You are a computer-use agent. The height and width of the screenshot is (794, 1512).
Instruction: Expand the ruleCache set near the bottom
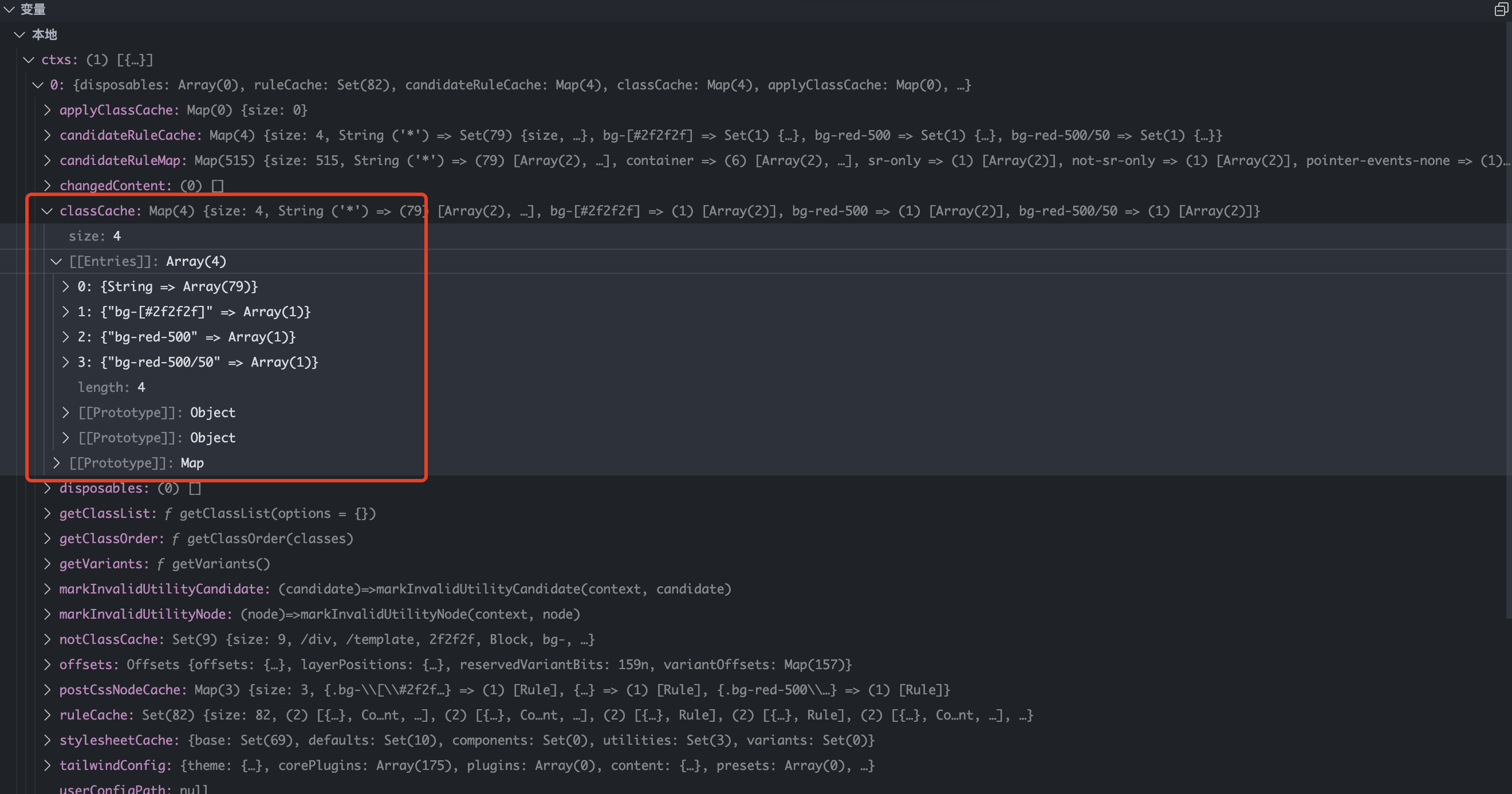48,715
